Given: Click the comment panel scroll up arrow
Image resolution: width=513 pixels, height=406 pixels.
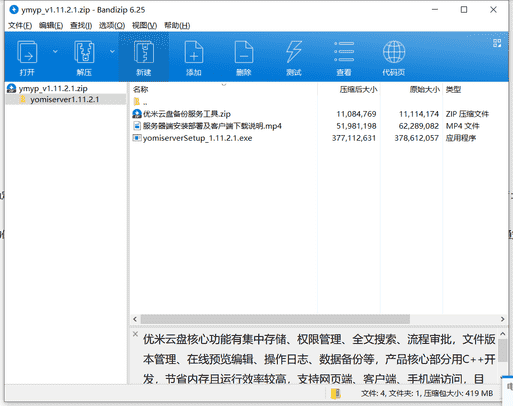Looking at the screenshot, I should coord(503,334).
